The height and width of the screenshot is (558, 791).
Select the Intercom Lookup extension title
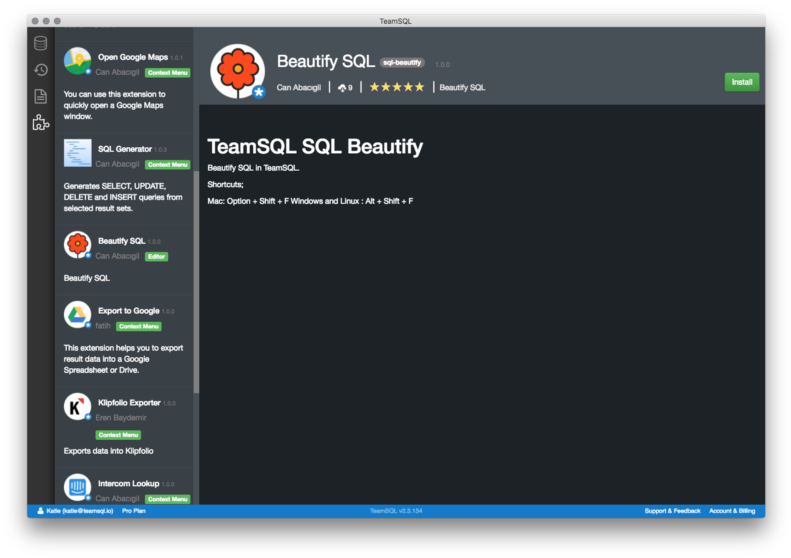[129, 483]
